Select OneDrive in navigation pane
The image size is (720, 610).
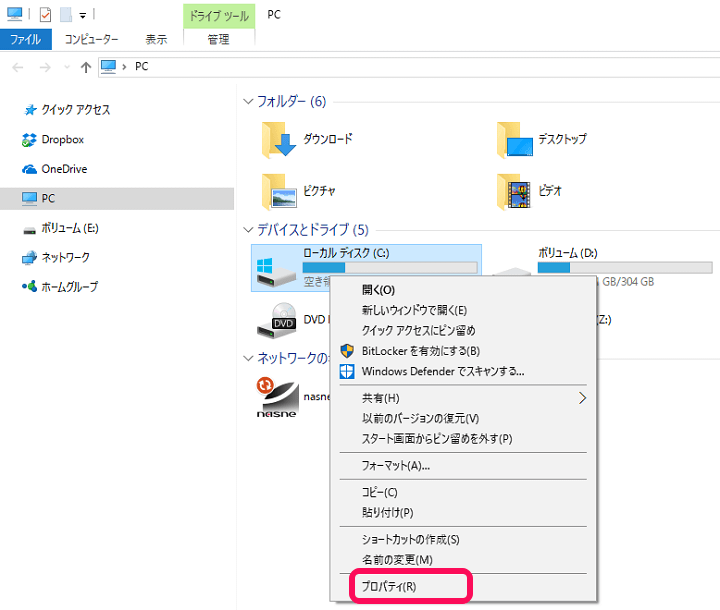(64, 169)
